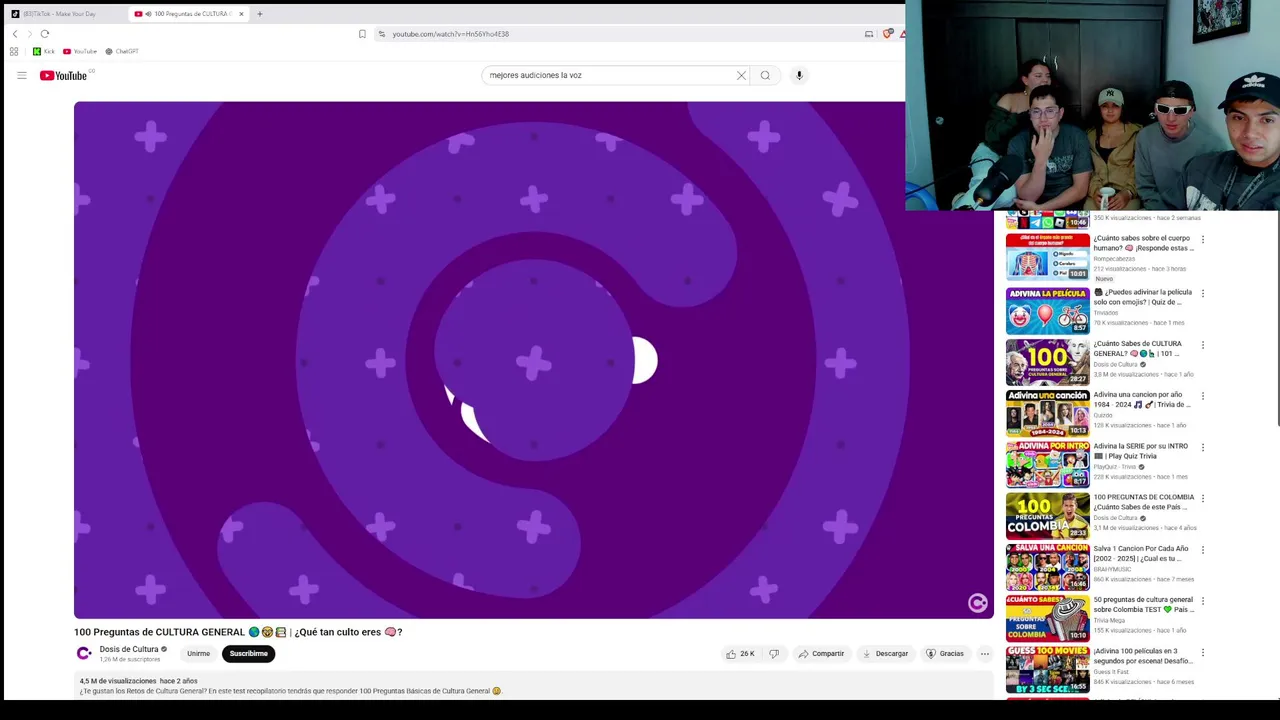
Task: Click the Descargar download button
Action: 885,654
